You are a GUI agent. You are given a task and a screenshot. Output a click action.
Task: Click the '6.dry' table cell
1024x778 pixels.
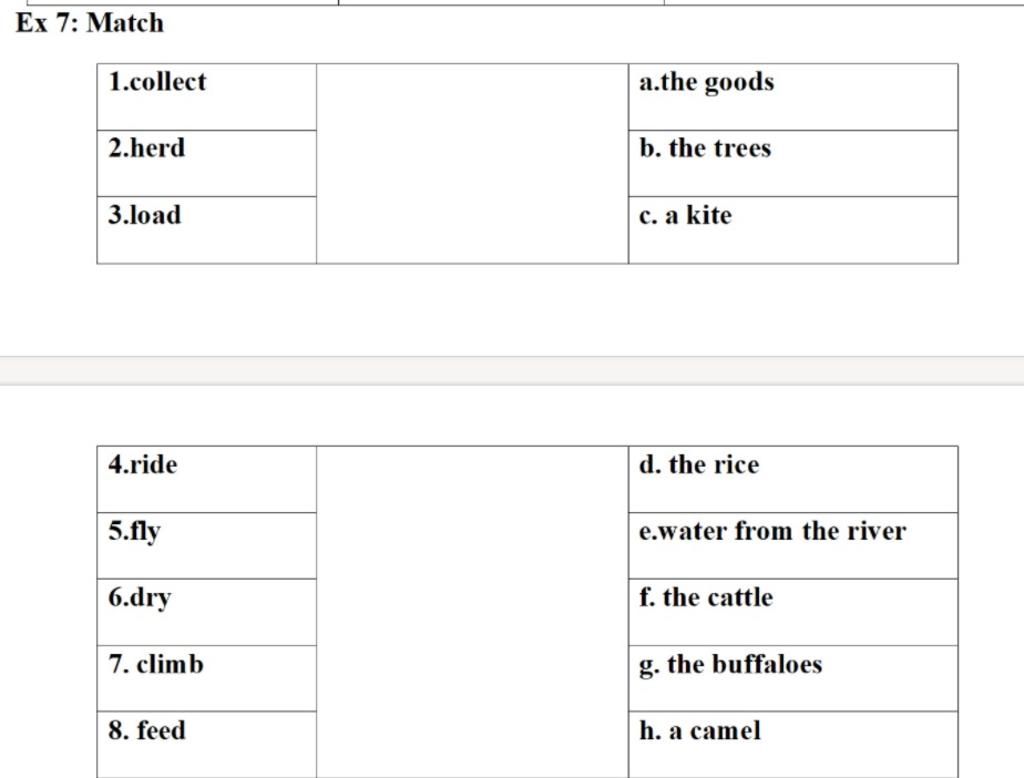206,612
